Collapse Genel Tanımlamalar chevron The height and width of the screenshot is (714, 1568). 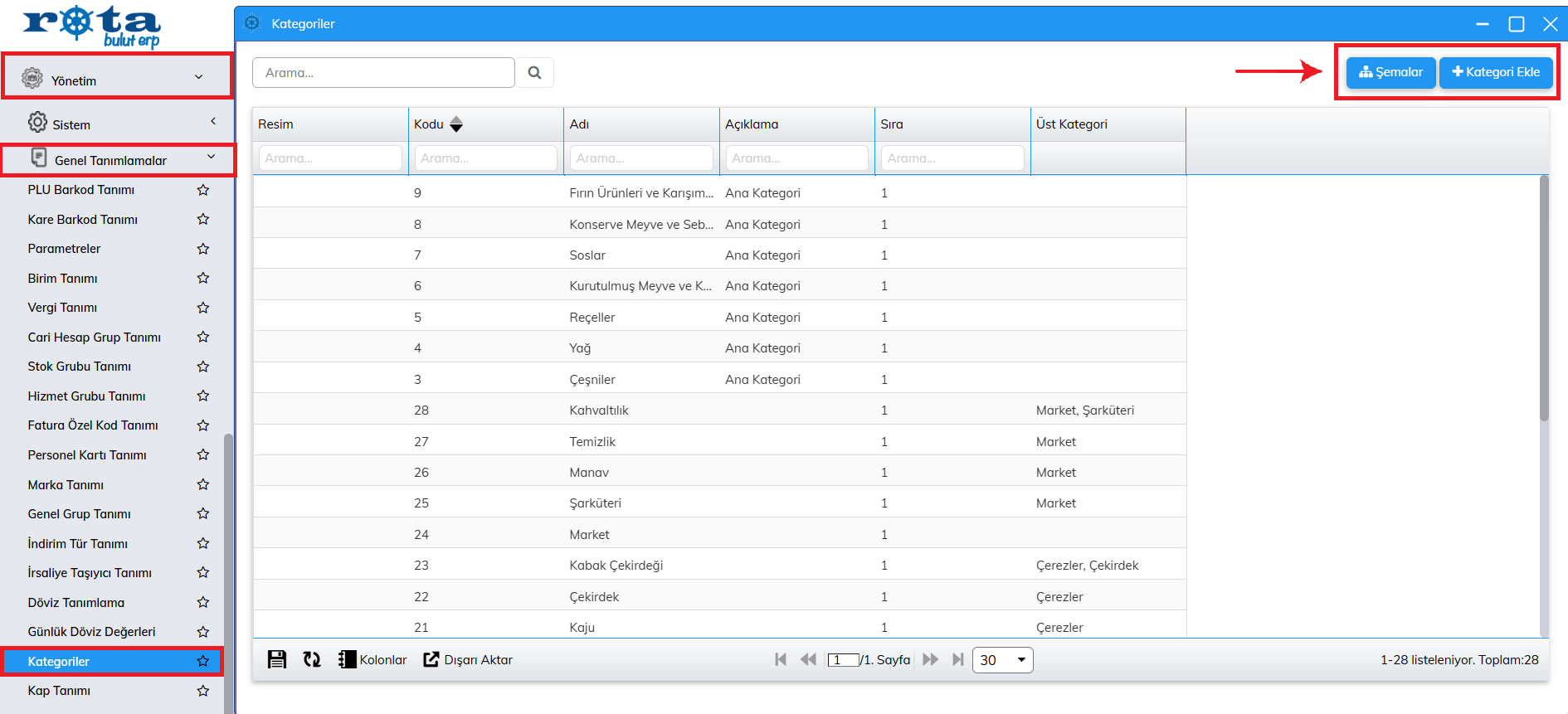[x=211, y=157]
